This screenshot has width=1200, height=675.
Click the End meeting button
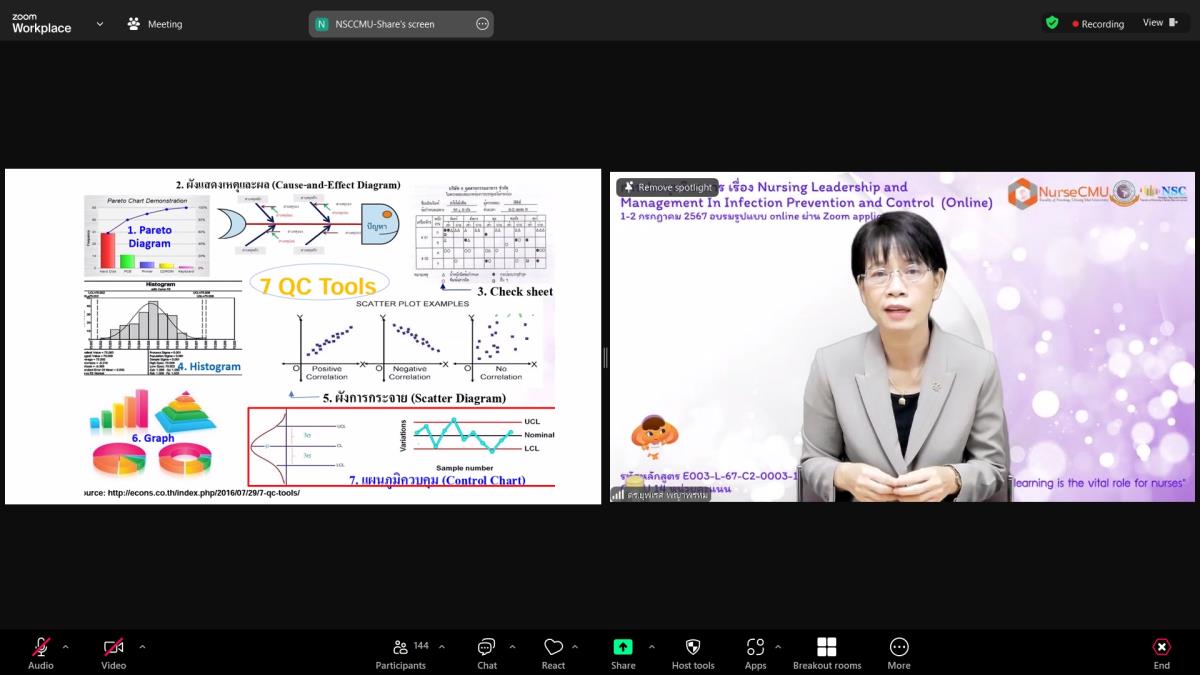pos(1161,653)
